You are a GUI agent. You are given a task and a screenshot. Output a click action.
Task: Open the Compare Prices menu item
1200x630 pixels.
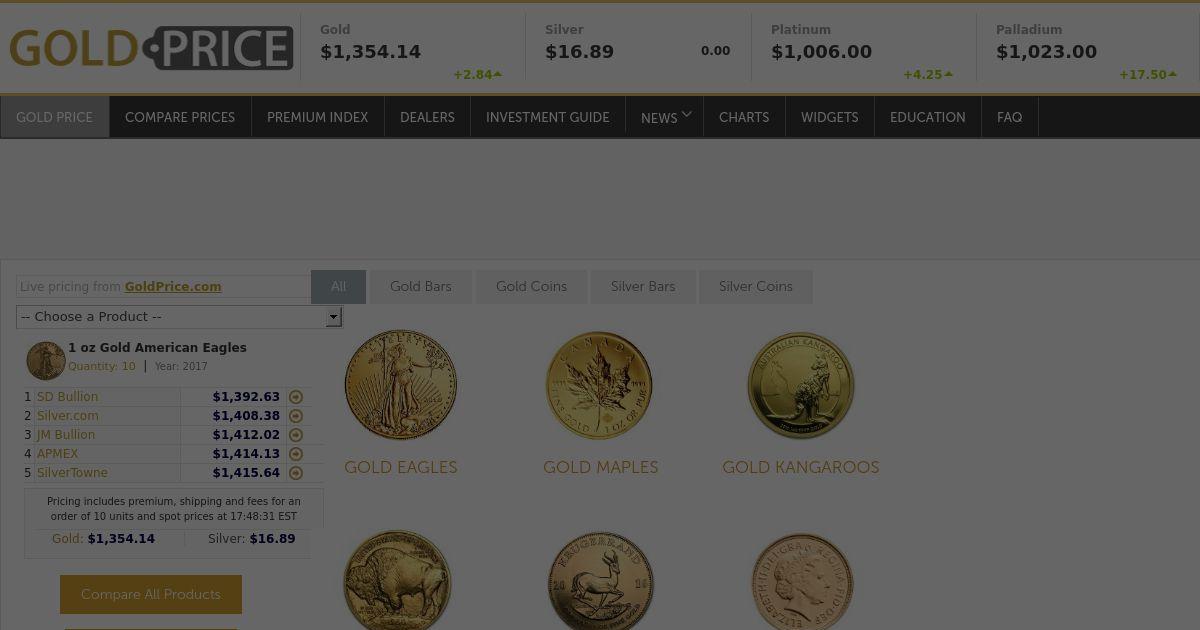(180, 117)
